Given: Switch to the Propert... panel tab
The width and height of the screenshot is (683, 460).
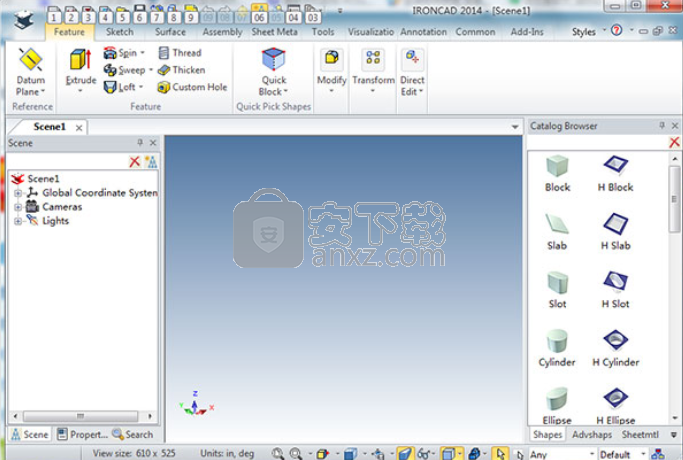Looking at the screenshot, I should point(82,434).
